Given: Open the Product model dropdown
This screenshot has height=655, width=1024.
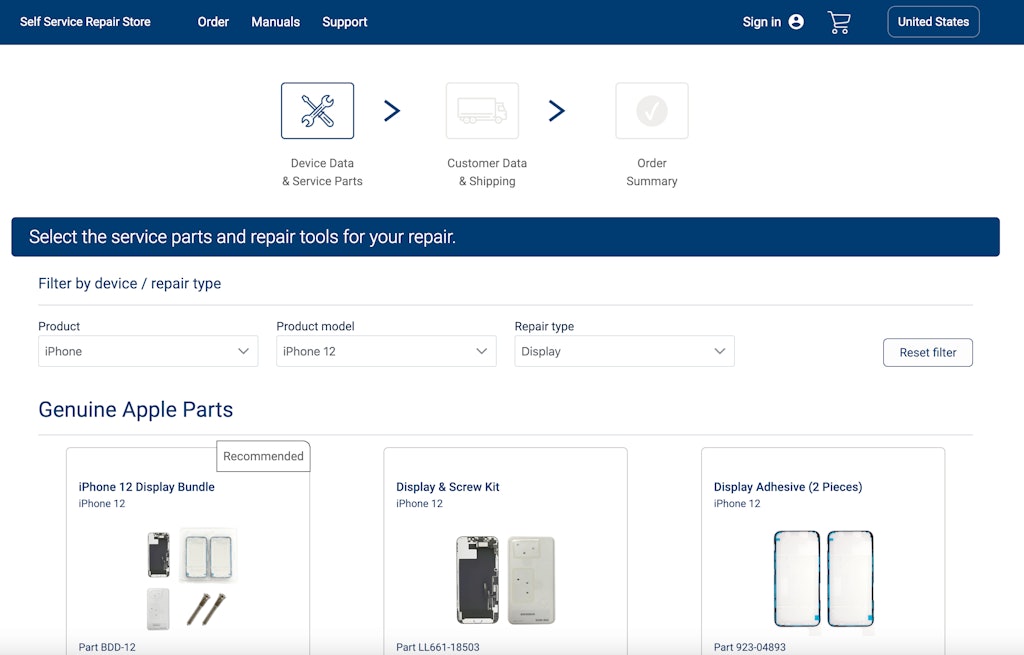Looking at the screenshot, I should (386, 351).
